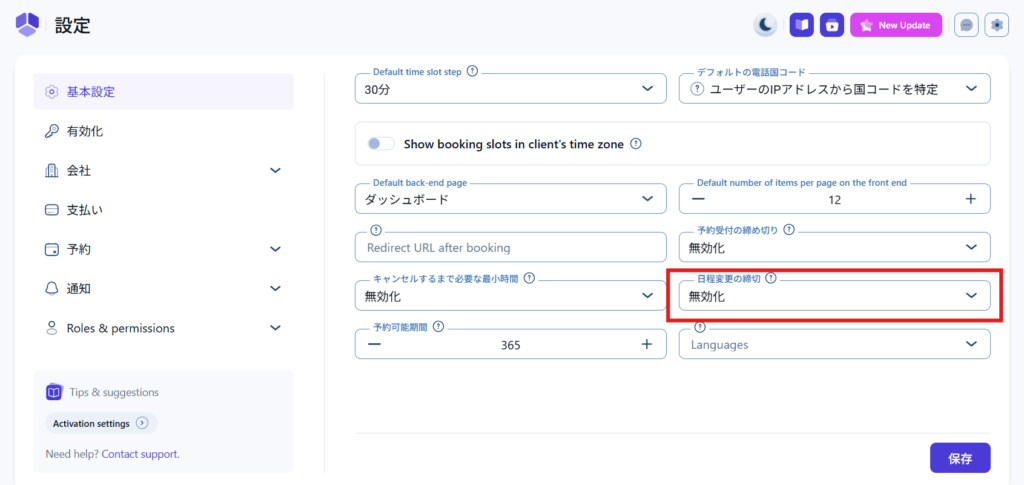Click the 保存 button
The height and width of the screenshot is (485, 1024).
[959, 458]
